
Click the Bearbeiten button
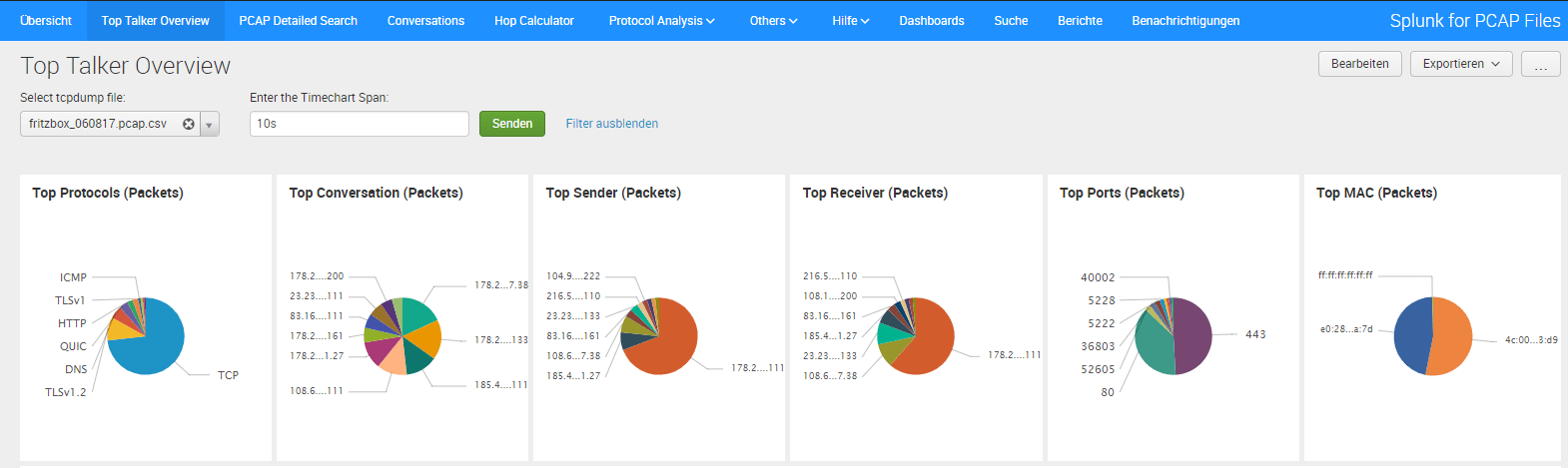(x=1359, y=64)
